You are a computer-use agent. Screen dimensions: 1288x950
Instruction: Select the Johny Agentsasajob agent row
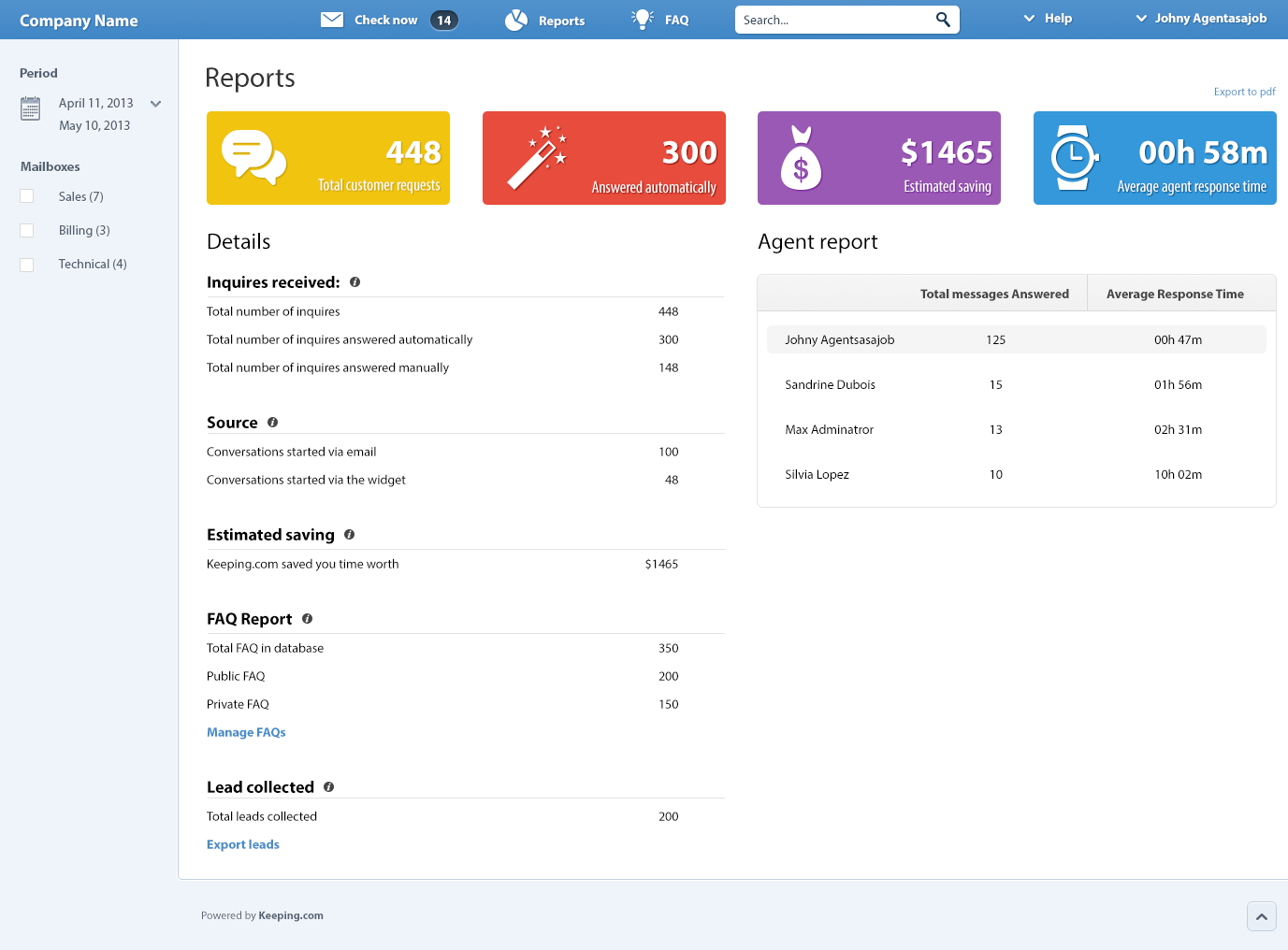1017,339
